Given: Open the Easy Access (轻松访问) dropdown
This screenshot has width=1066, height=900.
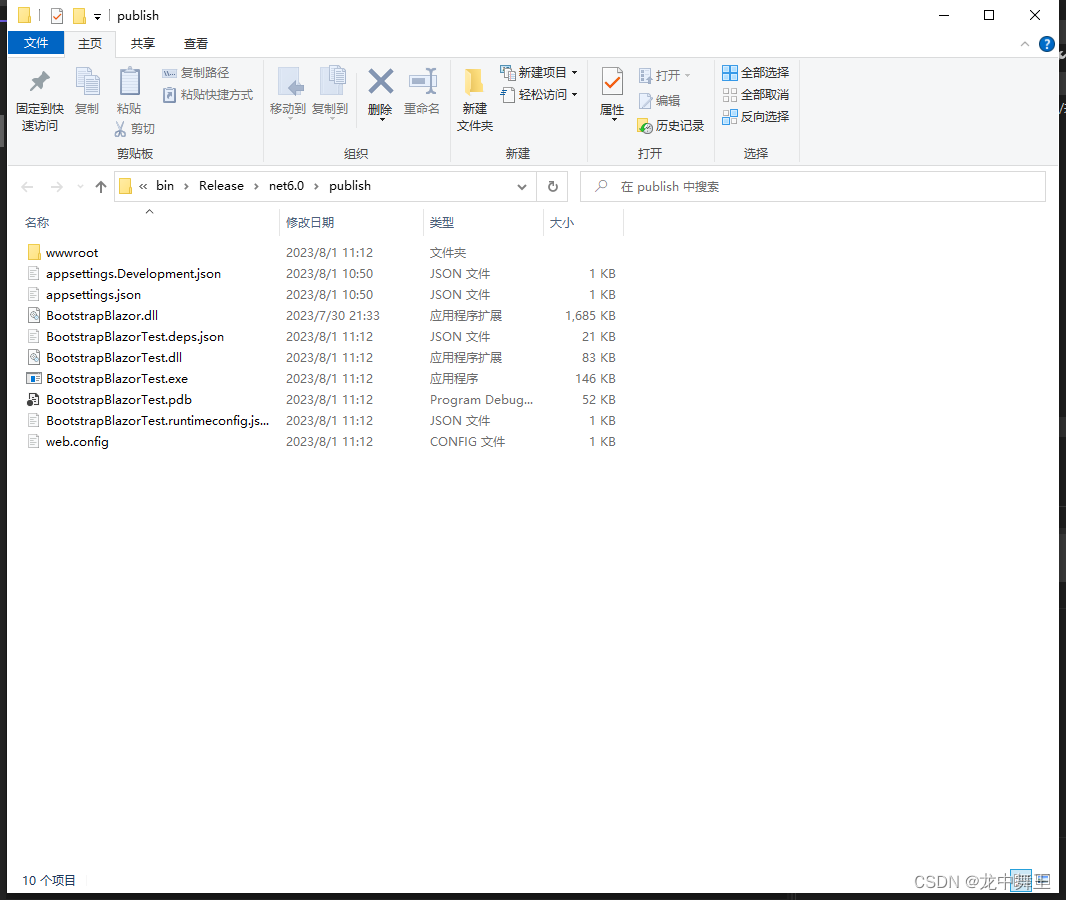Looking at the screenshot, I should pos(574,94).
